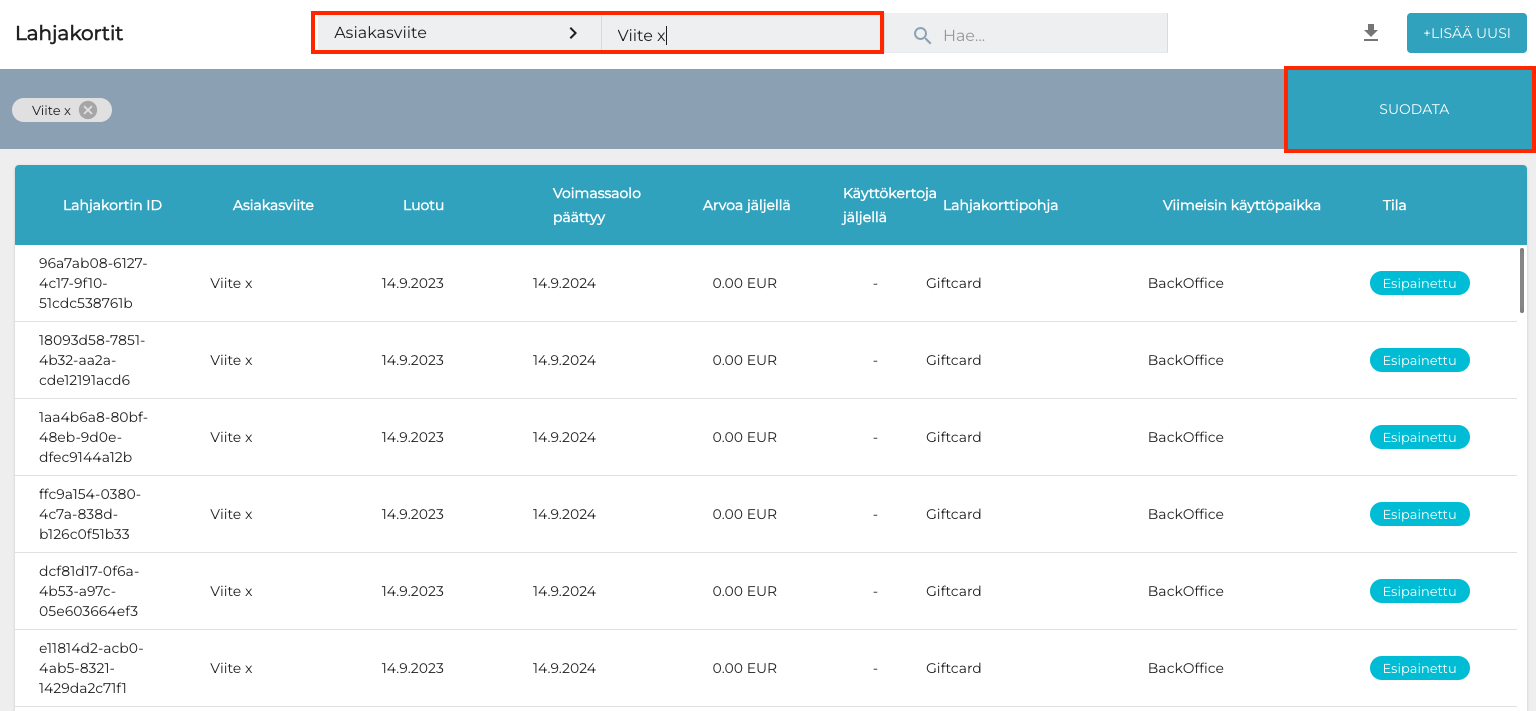Click the +LISÄÄ UUSI button
The image size is (1536, 711).
[x=1466, y=33]
